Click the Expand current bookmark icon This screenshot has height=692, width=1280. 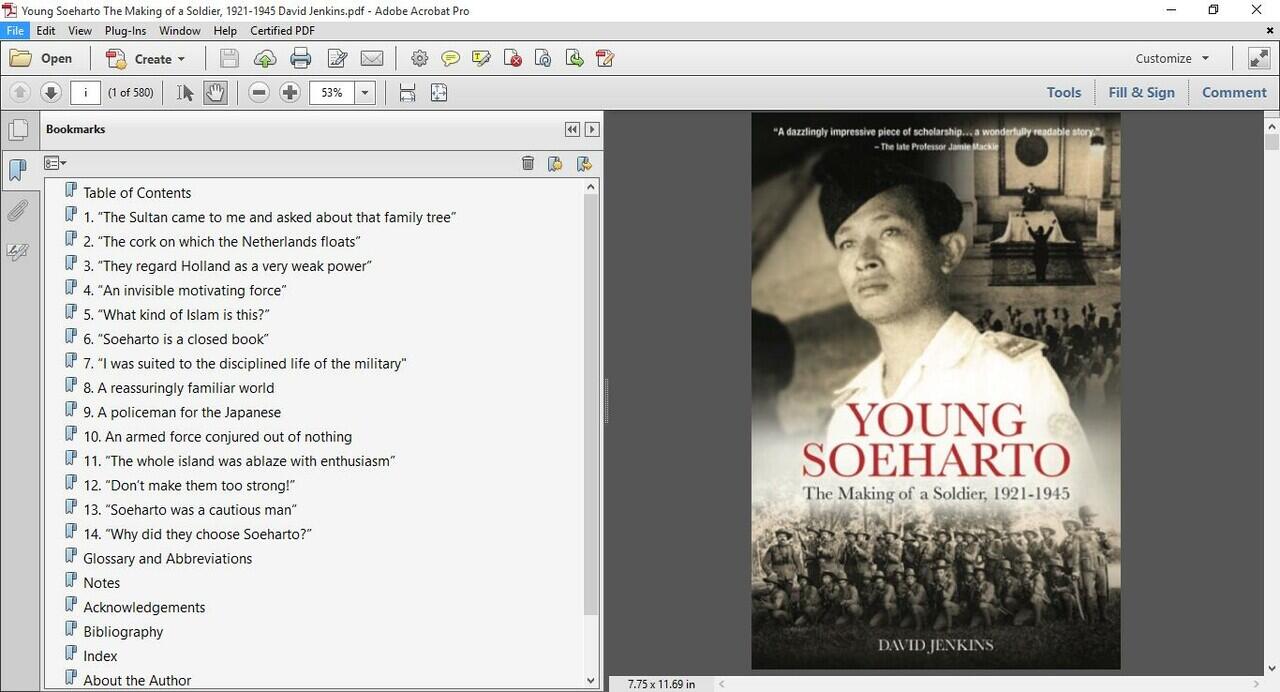pos(584,163)
